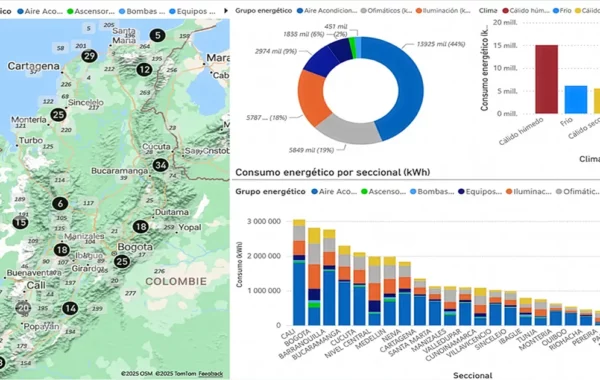Select cluster marker 25 near Bogota
The height and width of the screenshot is (380, 600).
tap(122, 261)
